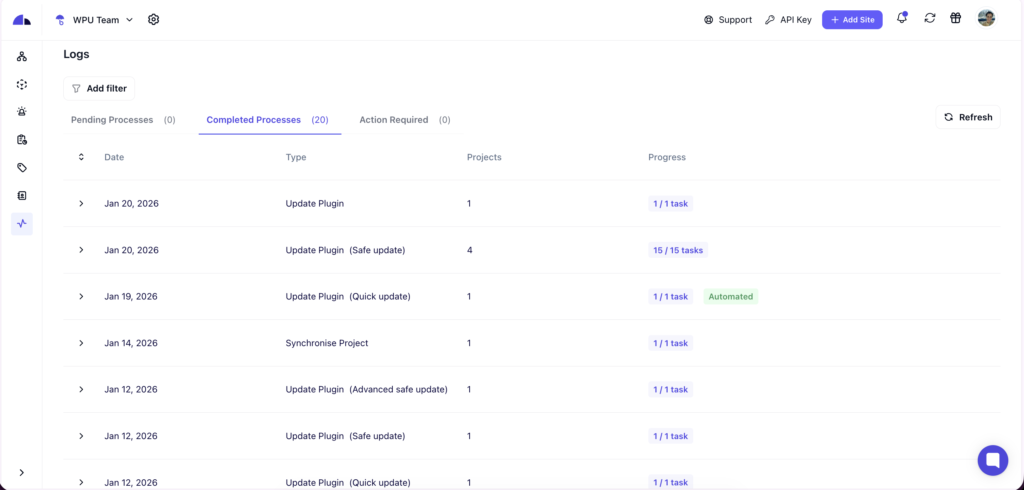Switch to Action Required tab
The width and height of the screenshot is (1024, 490).
pos(405,120)
